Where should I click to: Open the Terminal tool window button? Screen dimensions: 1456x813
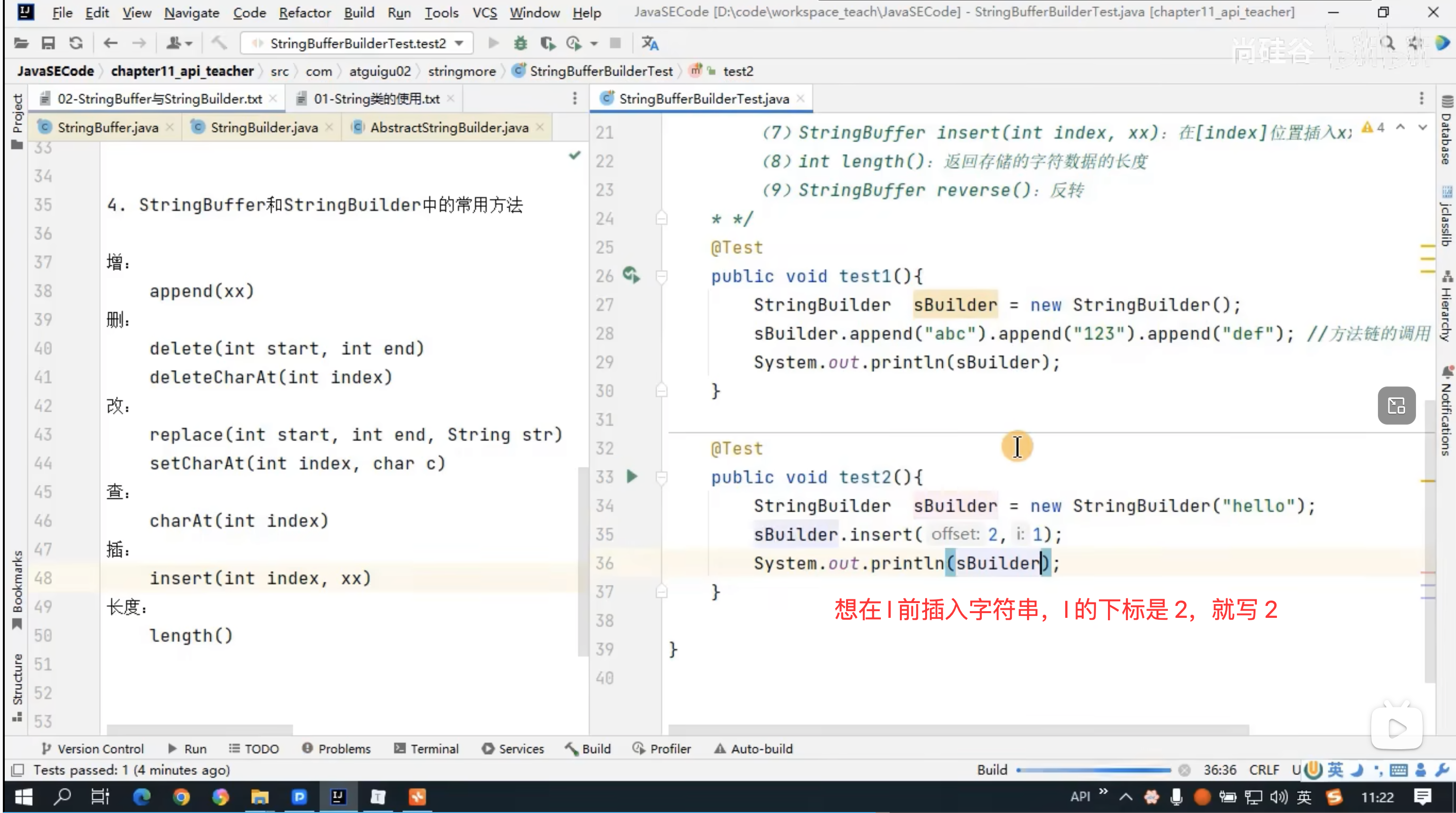[x=426, y=748]
